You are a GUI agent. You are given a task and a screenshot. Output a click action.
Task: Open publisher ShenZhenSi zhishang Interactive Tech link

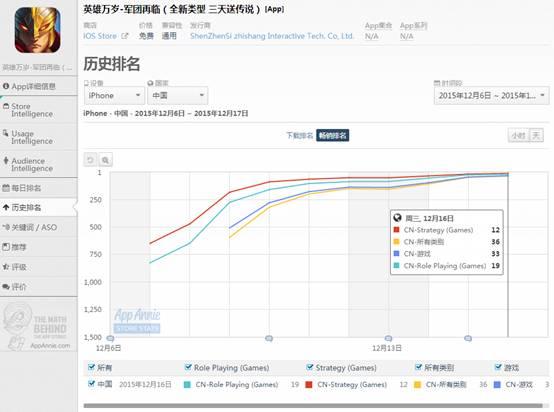coord(271,36)
